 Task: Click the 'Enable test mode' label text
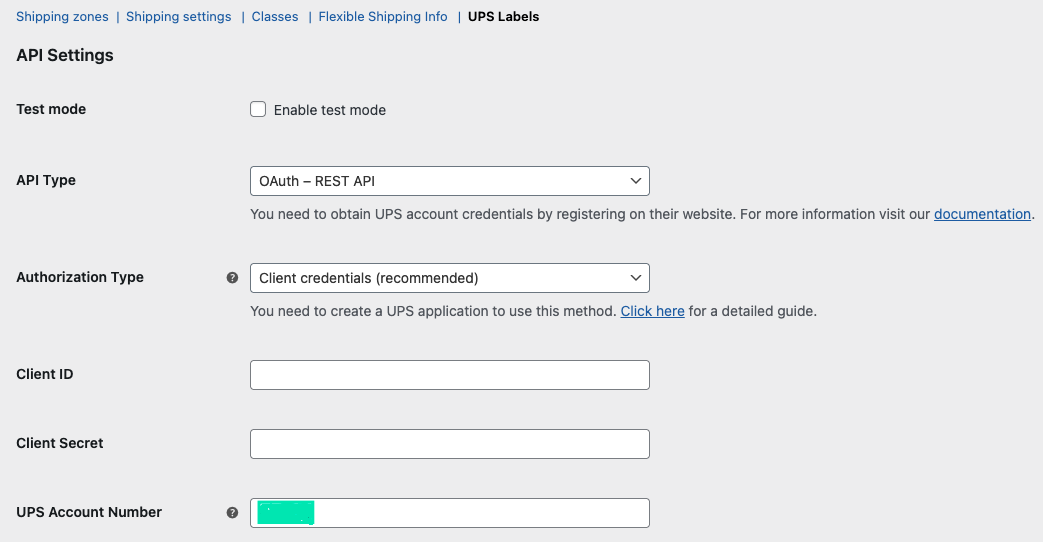pos(329,110)
